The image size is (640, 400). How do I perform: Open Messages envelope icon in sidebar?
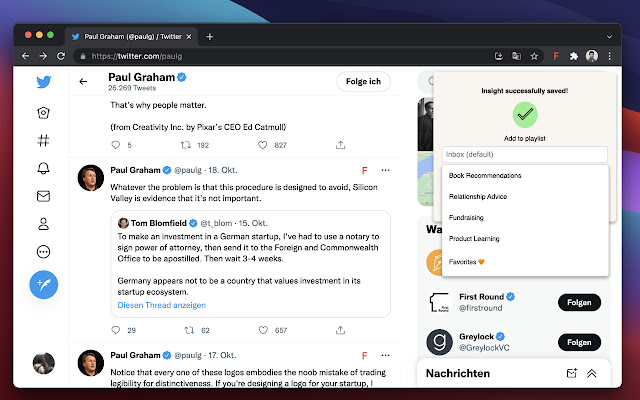click(x=43, y=196)
